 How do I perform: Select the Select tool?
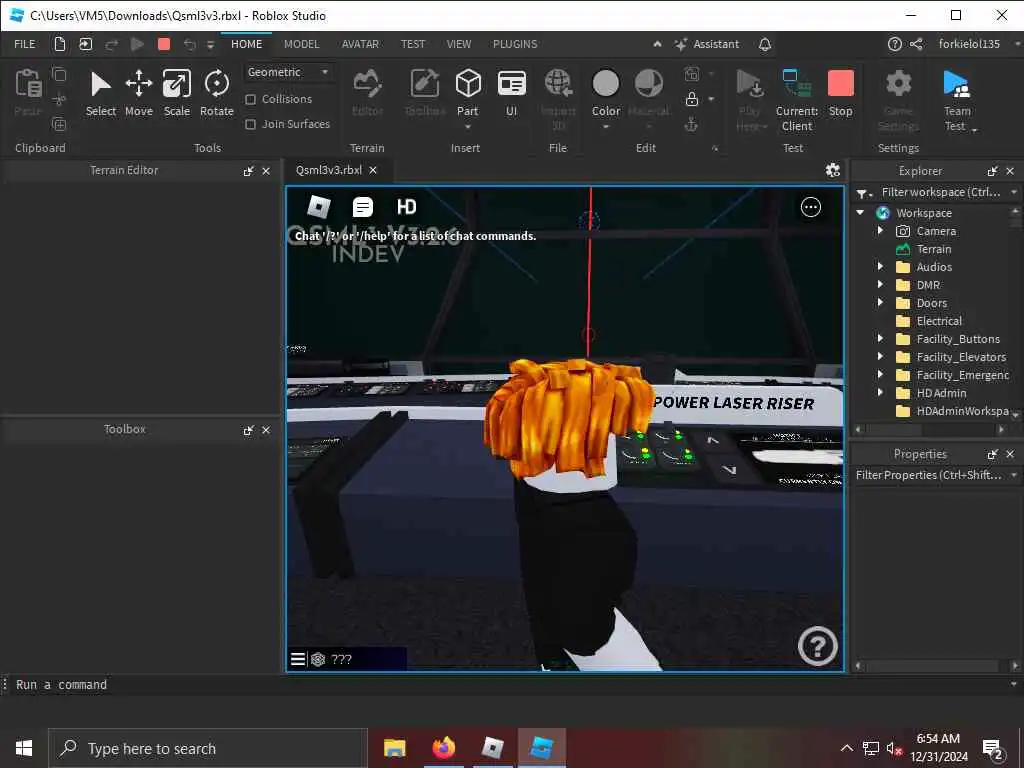tap(101, 93)
